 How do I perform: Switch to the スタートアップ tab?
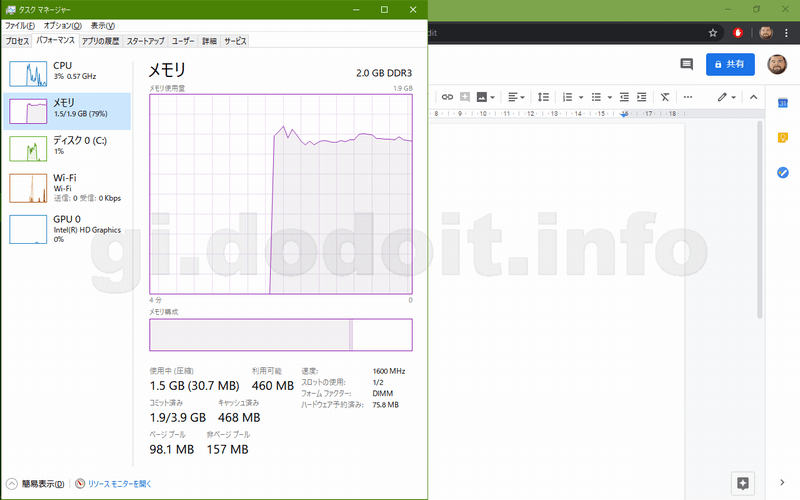tap(145, 41)
